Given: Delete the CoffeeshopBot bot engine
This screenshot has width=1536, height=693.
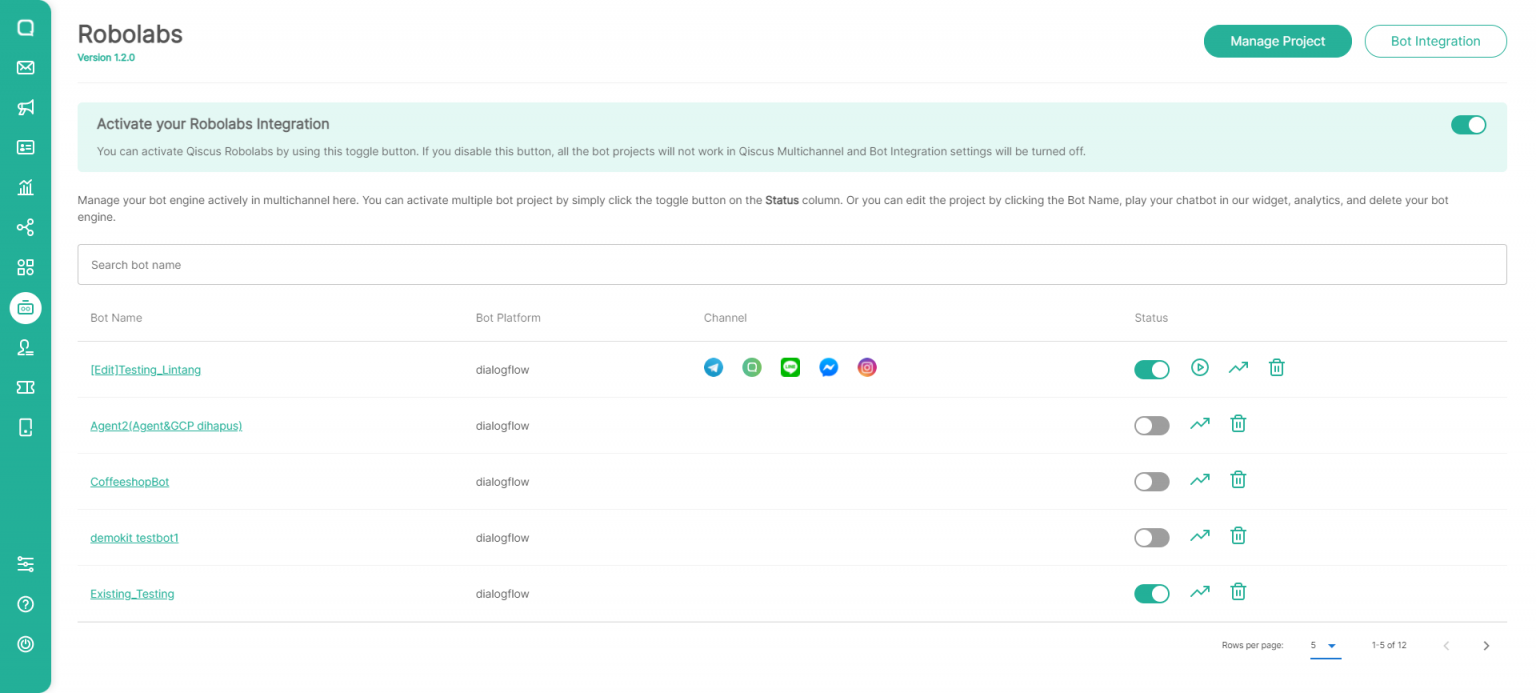Looking at the screenshot, I should (x=1238, y=479).
